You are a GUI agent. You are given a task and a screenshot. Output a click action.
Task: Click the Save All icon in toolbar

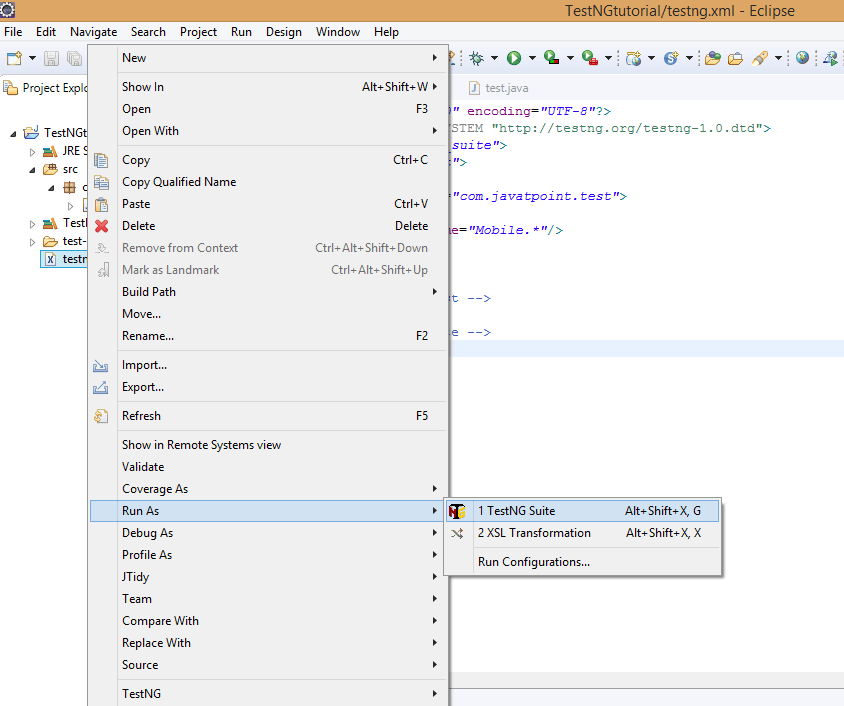tap(74, 58)
